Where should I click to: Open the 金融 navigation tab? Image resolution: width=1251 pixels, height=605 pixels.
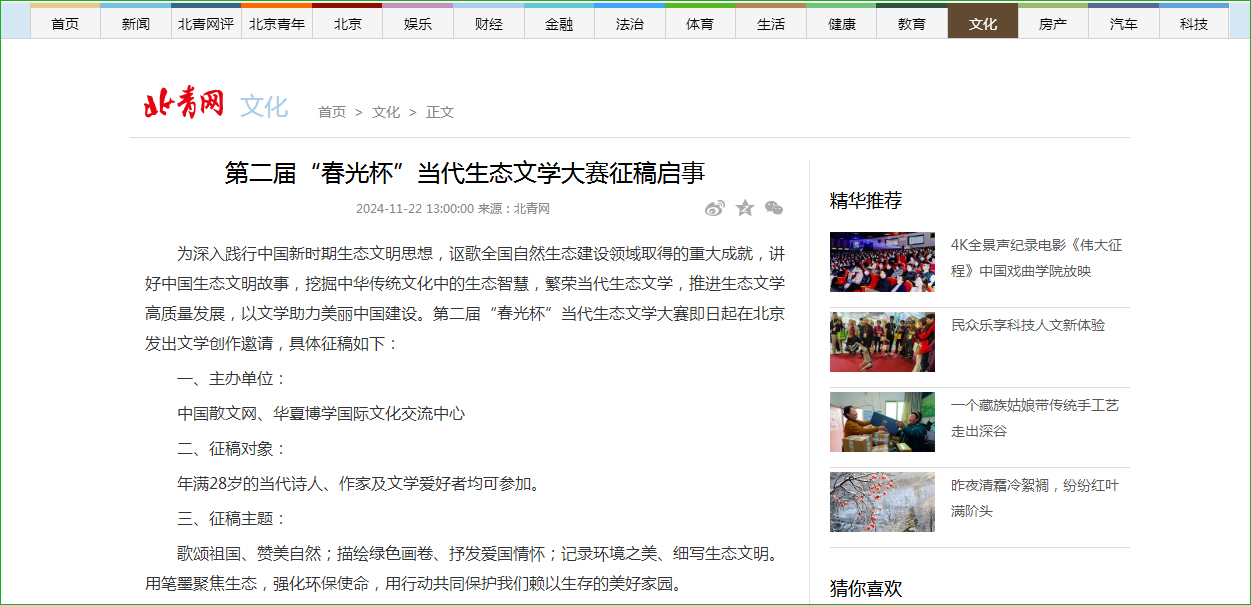(559, 22)
